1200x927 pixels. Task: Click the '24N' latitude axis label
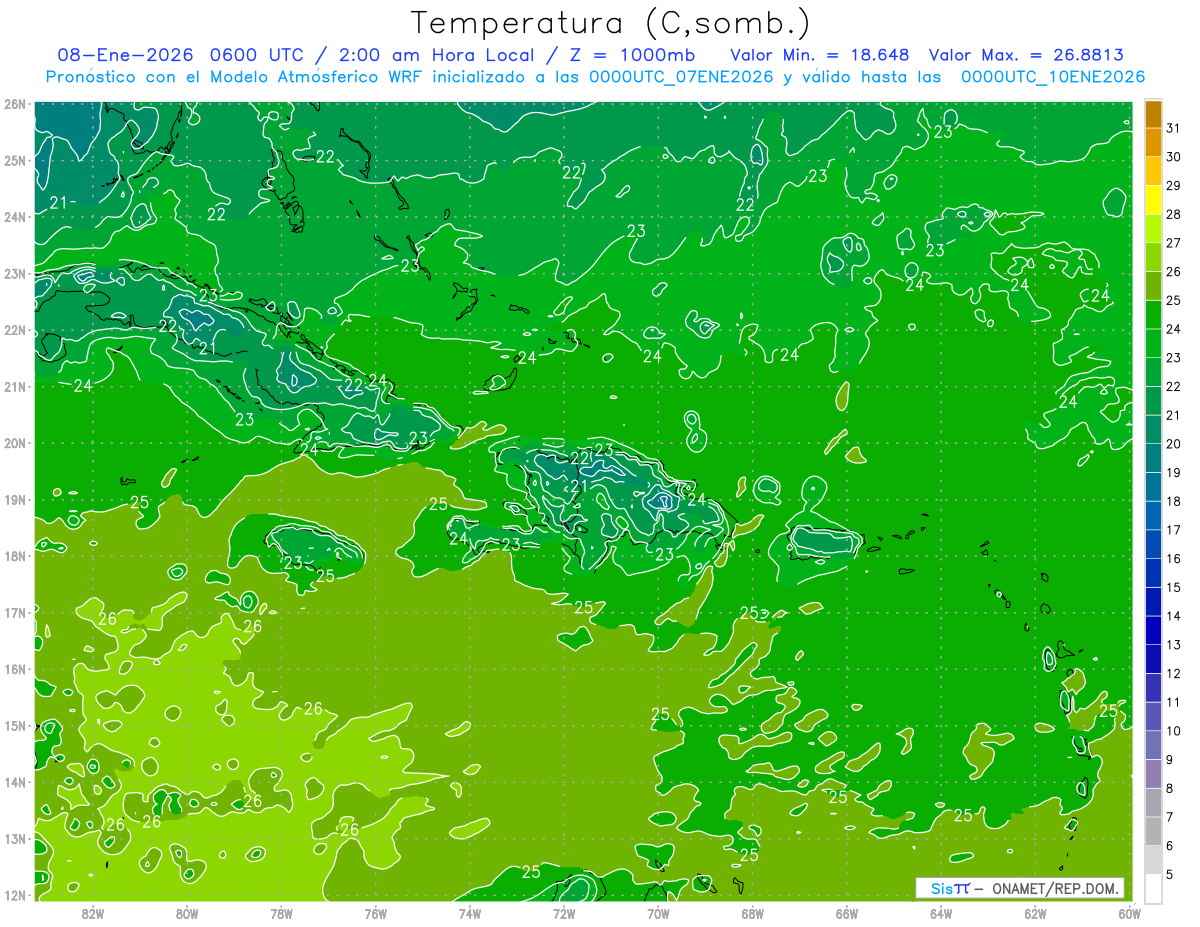(x=14, y=217)
